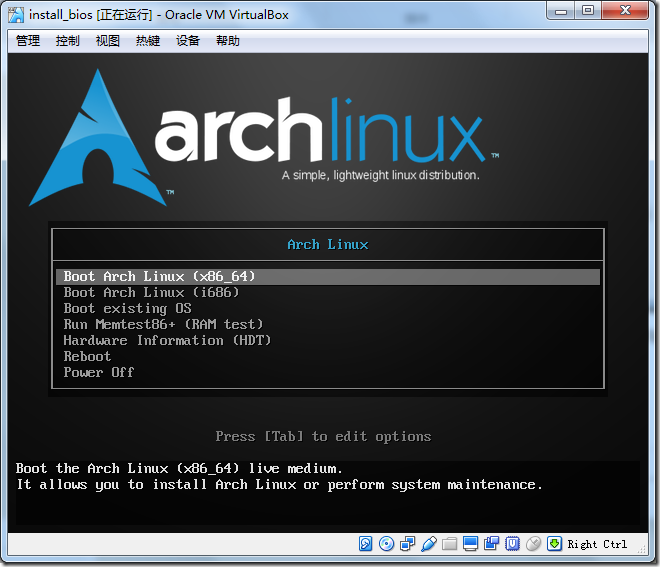The image size is (660, 567).
Task: Select Boot existing OS entry
Action: coord(328,309)
